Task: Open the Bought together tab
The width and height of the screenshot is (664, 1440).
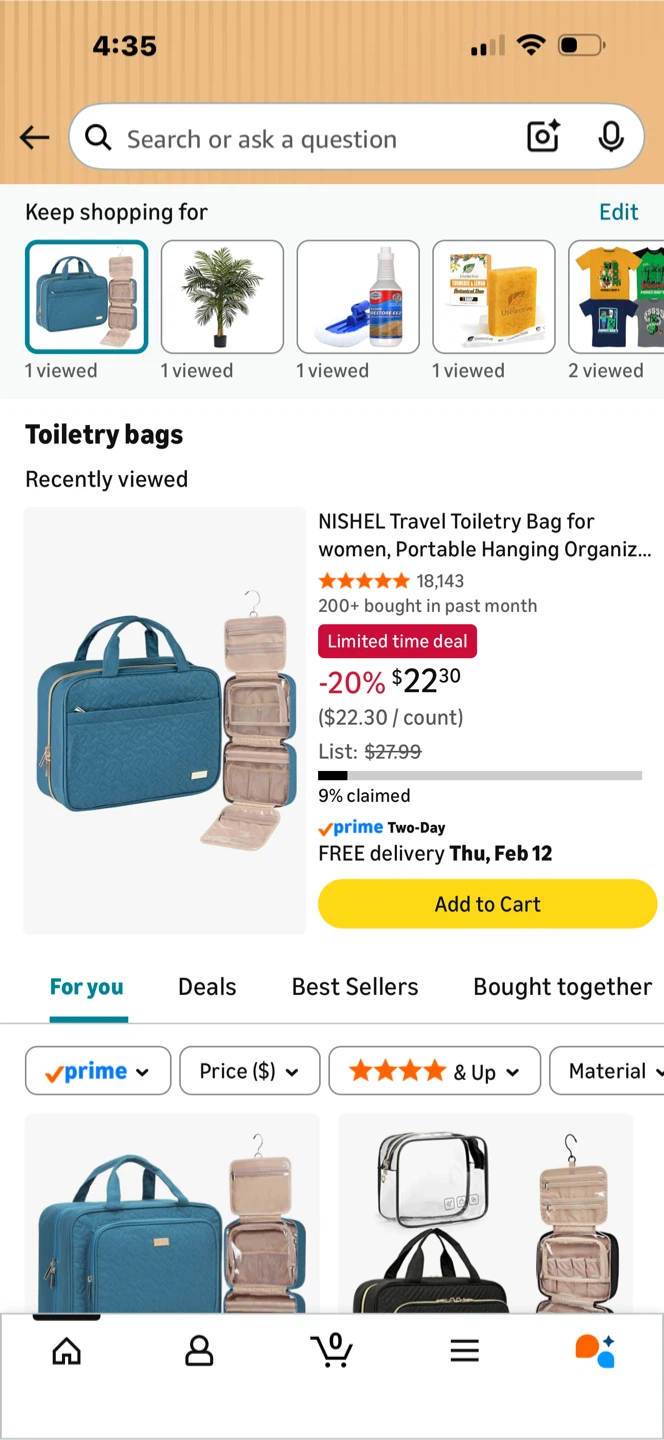Action: pyautogui.click(x=562, y=987)
